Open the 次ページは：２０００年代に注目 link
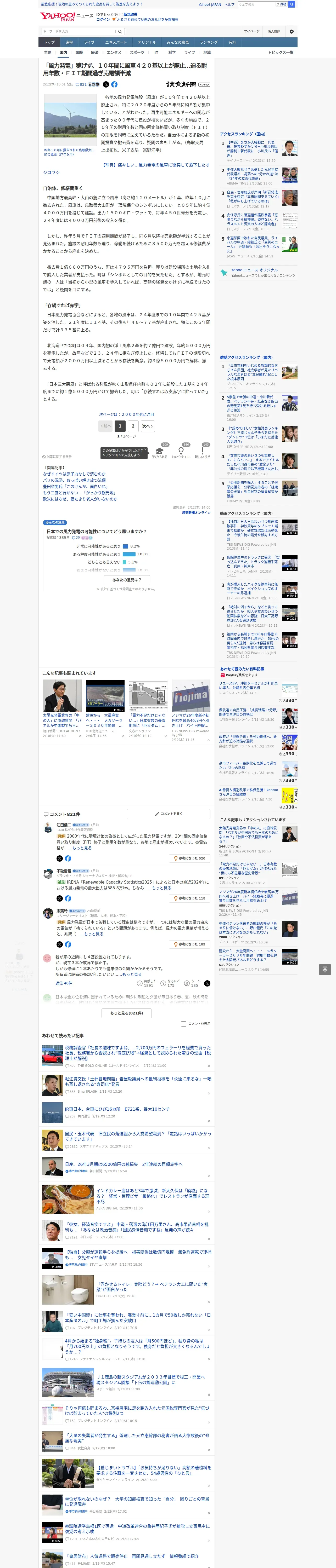Viewport: 336px width, 1568px height. tap(127, 414)
